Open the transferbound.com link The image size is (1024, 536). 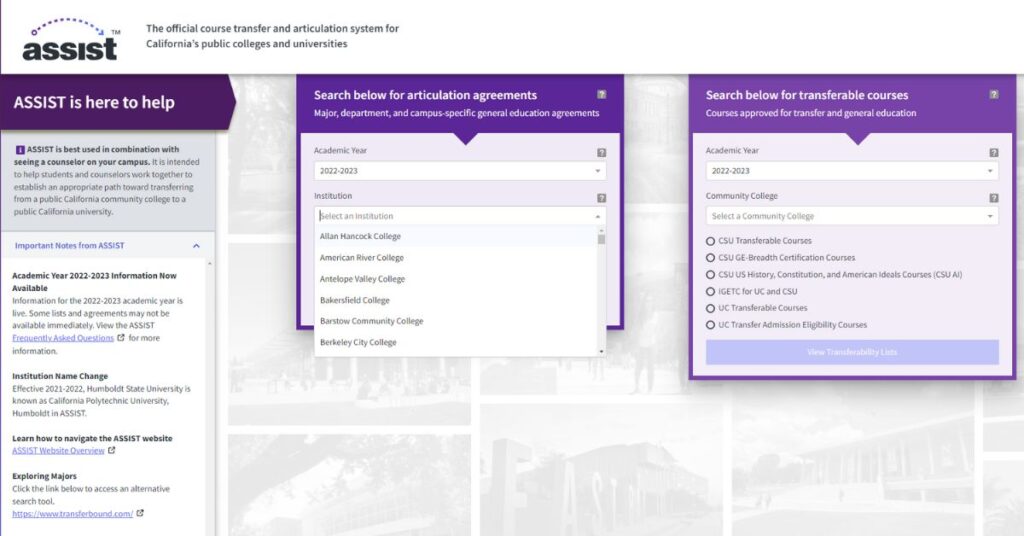(72, 514)
